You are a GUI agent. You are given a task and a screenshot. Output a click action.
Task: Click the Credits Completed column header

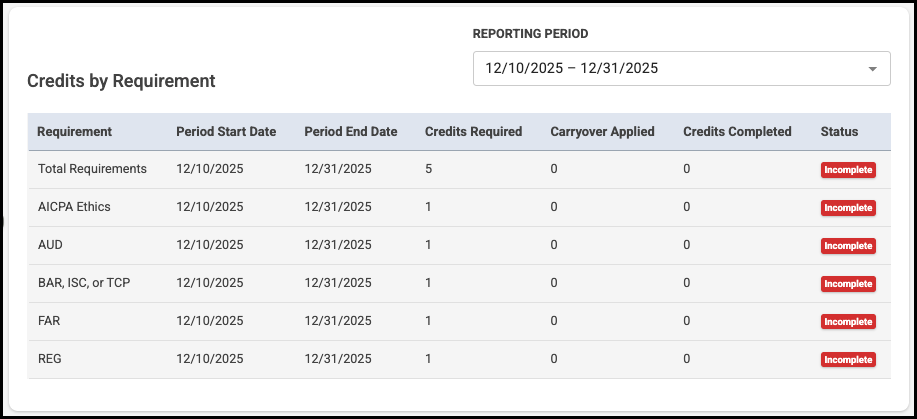(x=737, y=132)
